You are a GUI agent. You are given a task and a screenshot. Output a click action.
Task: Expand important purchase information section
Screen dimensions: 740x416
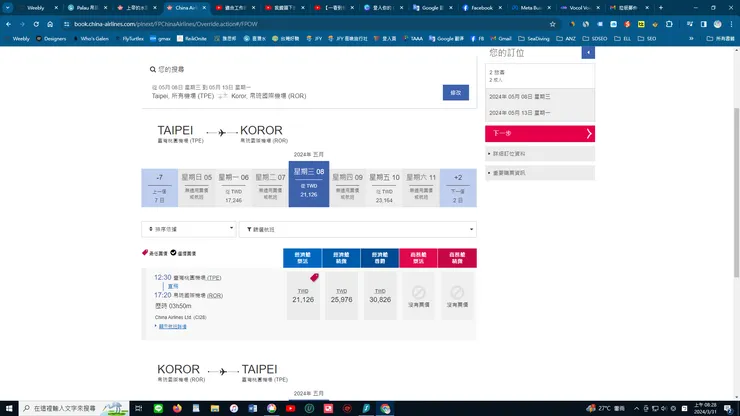pos(540,173)
